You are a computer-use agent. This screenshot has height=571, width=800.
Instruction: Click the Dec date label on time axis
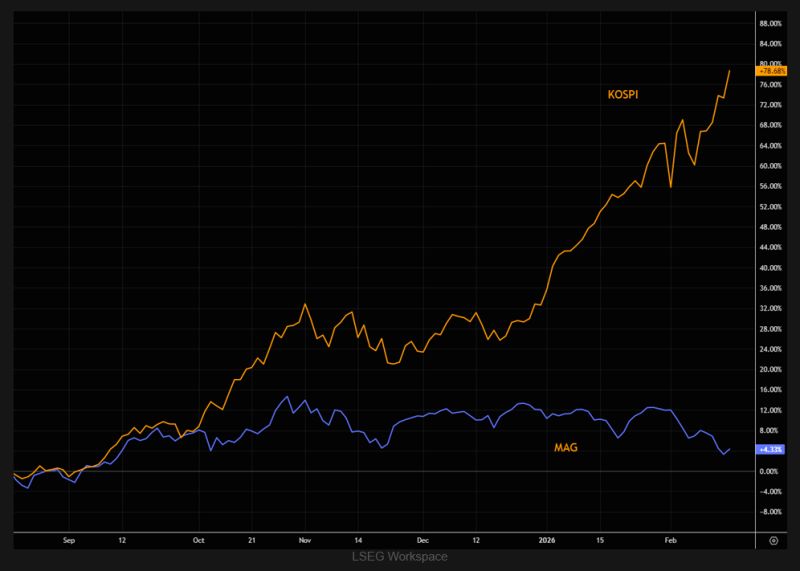pos(422,540)
